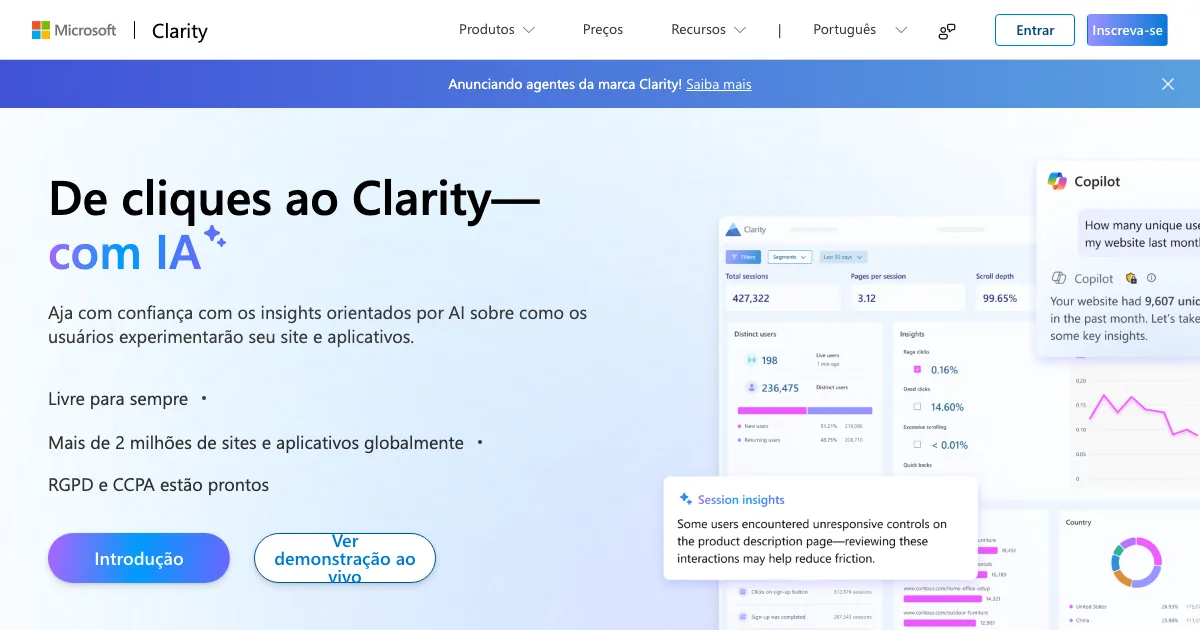Click the Microsoft logo in the header
1200x630 pixels.
[74, 30]
